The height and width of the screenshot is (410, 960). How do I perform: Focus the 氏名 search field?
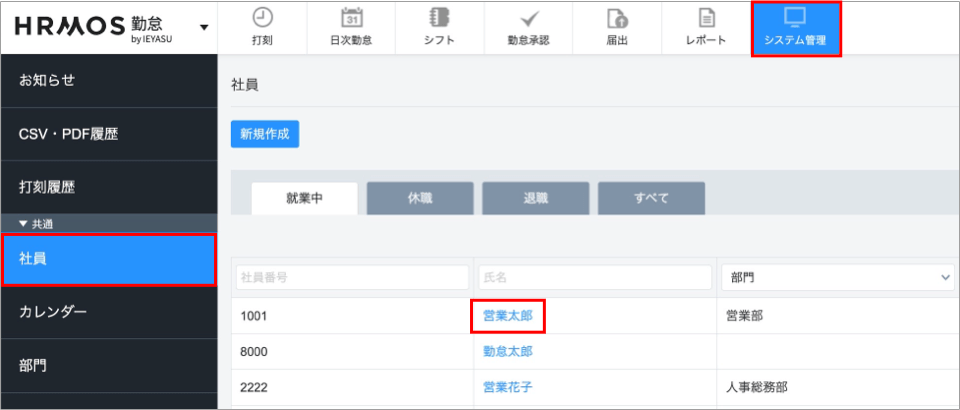coord(595,277)
